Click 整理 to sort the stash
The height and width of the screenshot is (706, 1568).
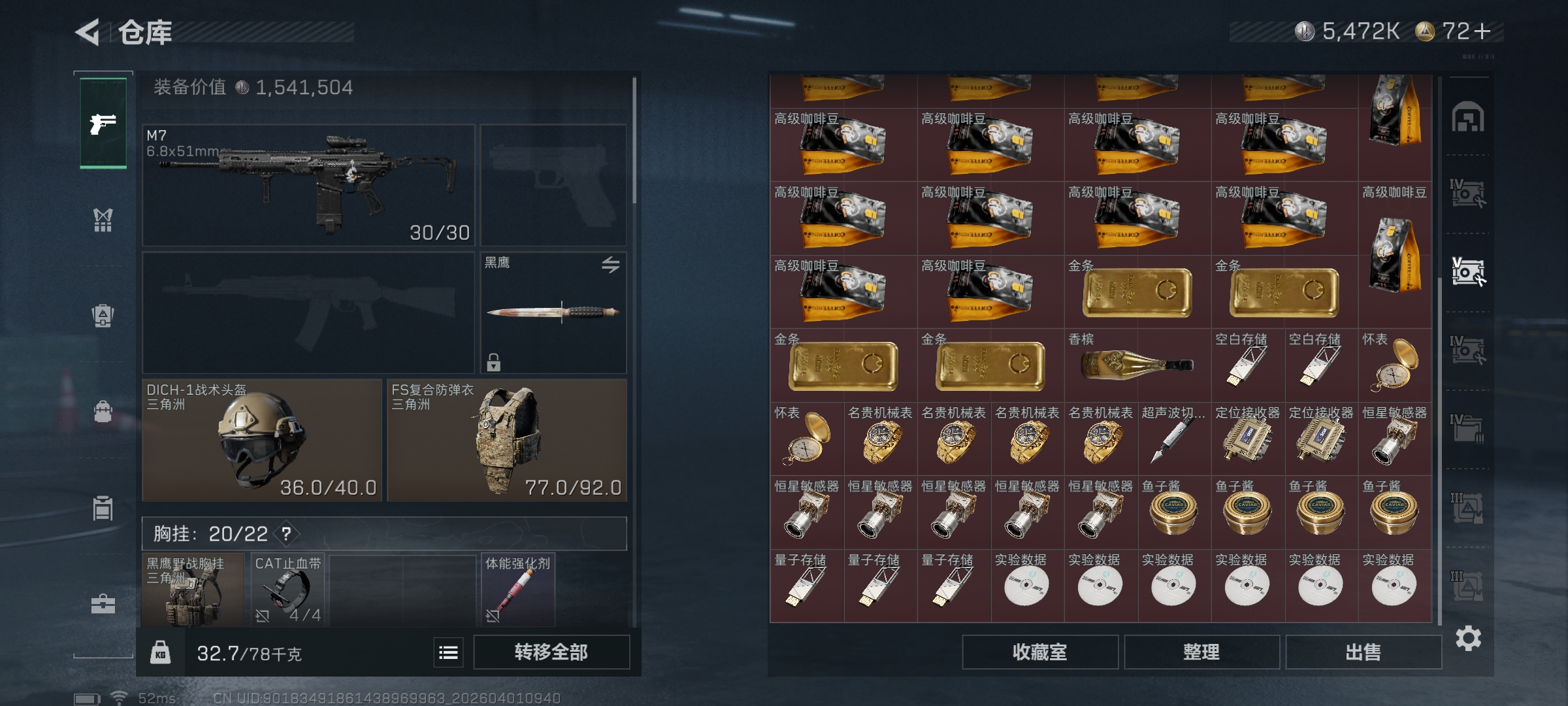[x=1201, y=652]
